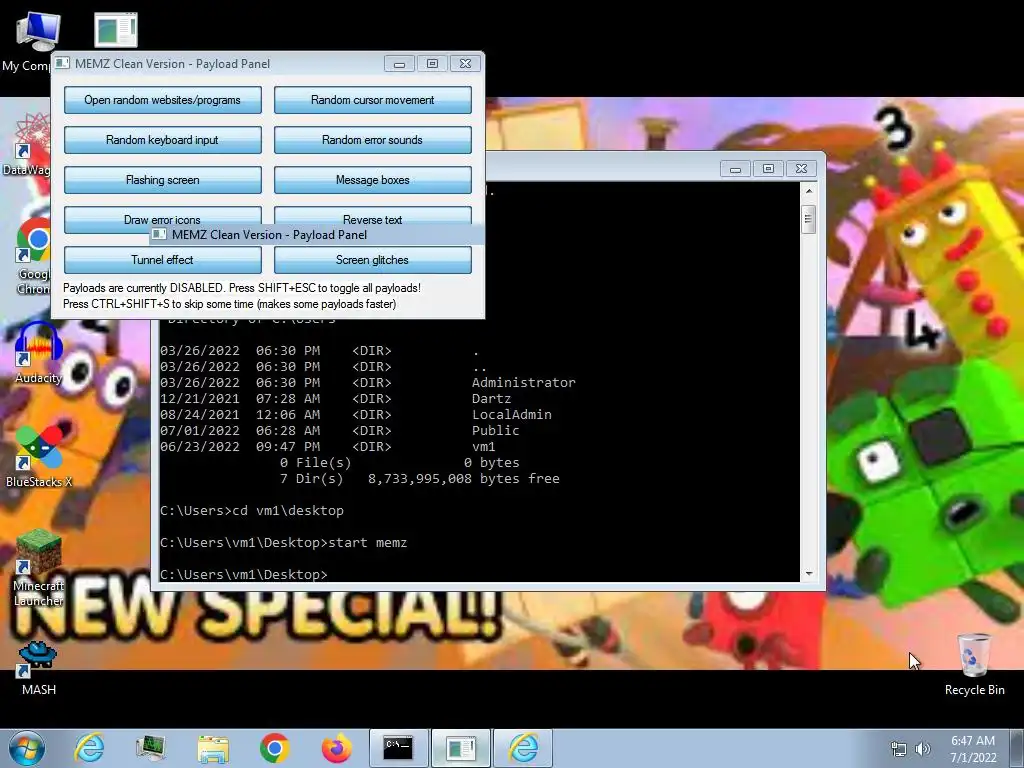The width and height of the screenshot is (1024, 768).
Task: Enable the Screen glitches payload
Action: 372,260
